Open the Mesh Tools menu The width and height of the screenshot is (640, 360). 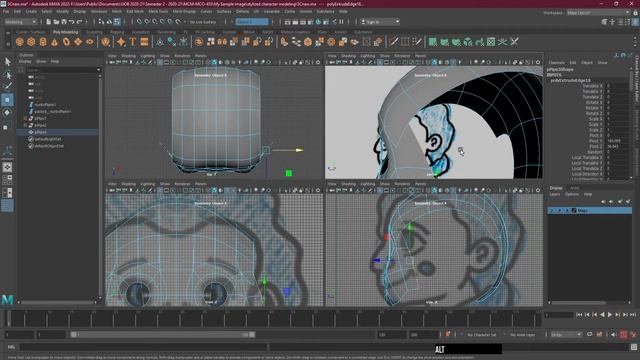pos(158,12)
